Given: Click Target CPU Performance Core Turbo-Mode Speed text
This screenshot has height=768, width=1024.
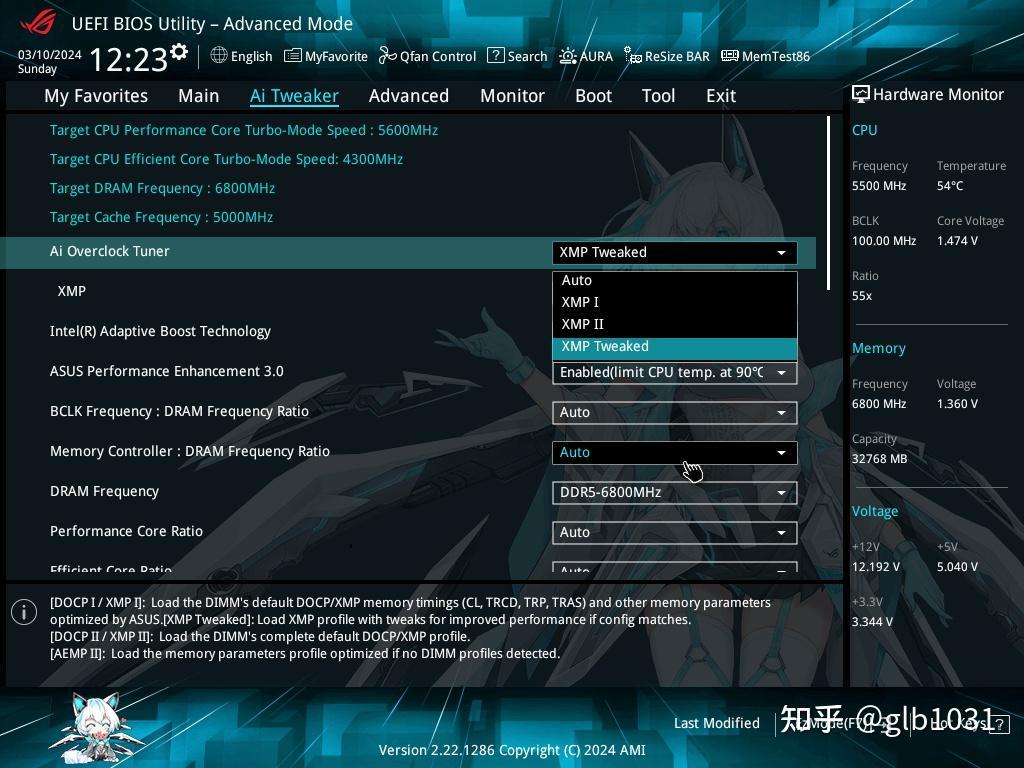Looking at the screenshot, I should pyautogui.click(x=244, y=131).
